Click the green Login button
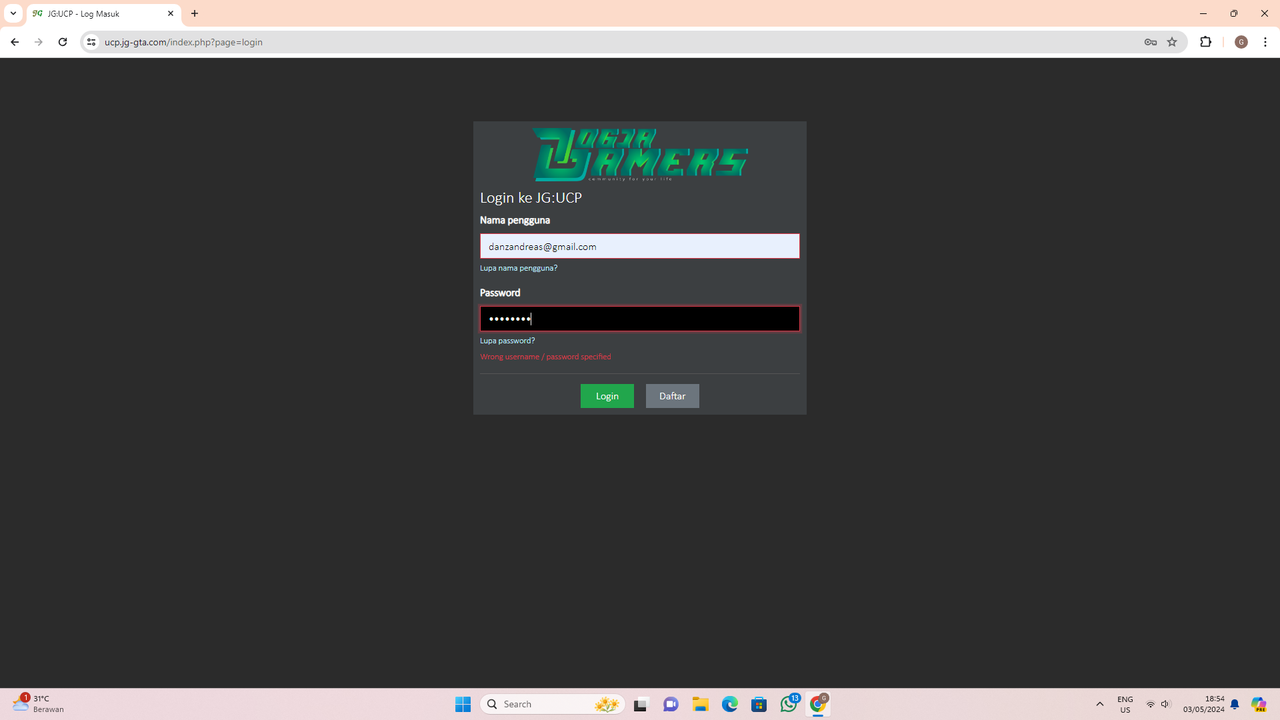 pos(607,396)
